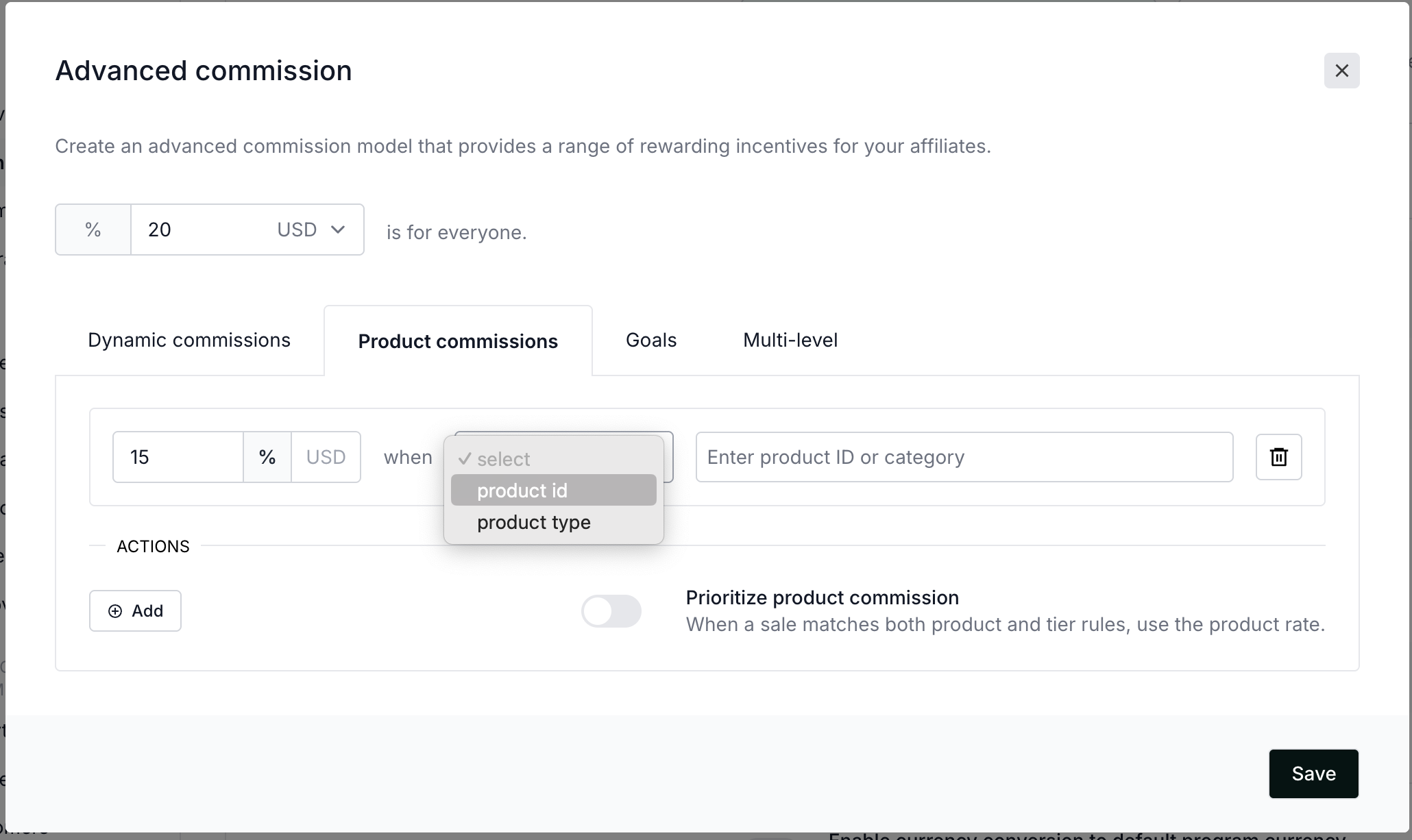Click the rule amount field showing 15
This screenshot has height=840, width=1412.
point(178,457)
